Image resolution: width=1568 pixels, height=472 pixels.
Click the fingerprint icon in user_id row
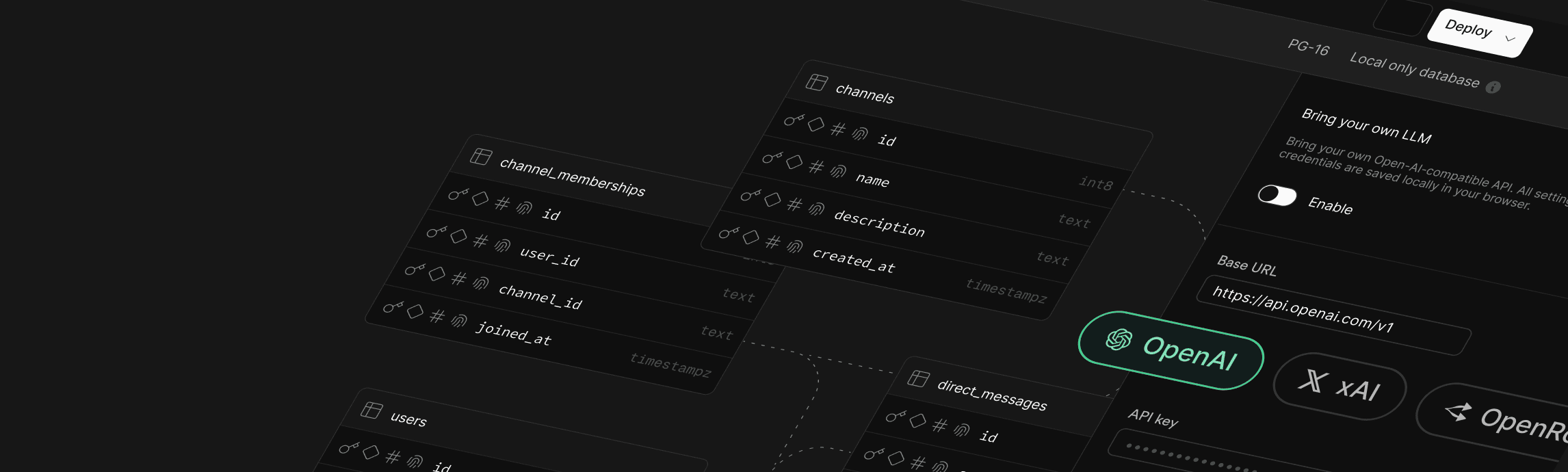pyautogui.click(x=503, y=246)
